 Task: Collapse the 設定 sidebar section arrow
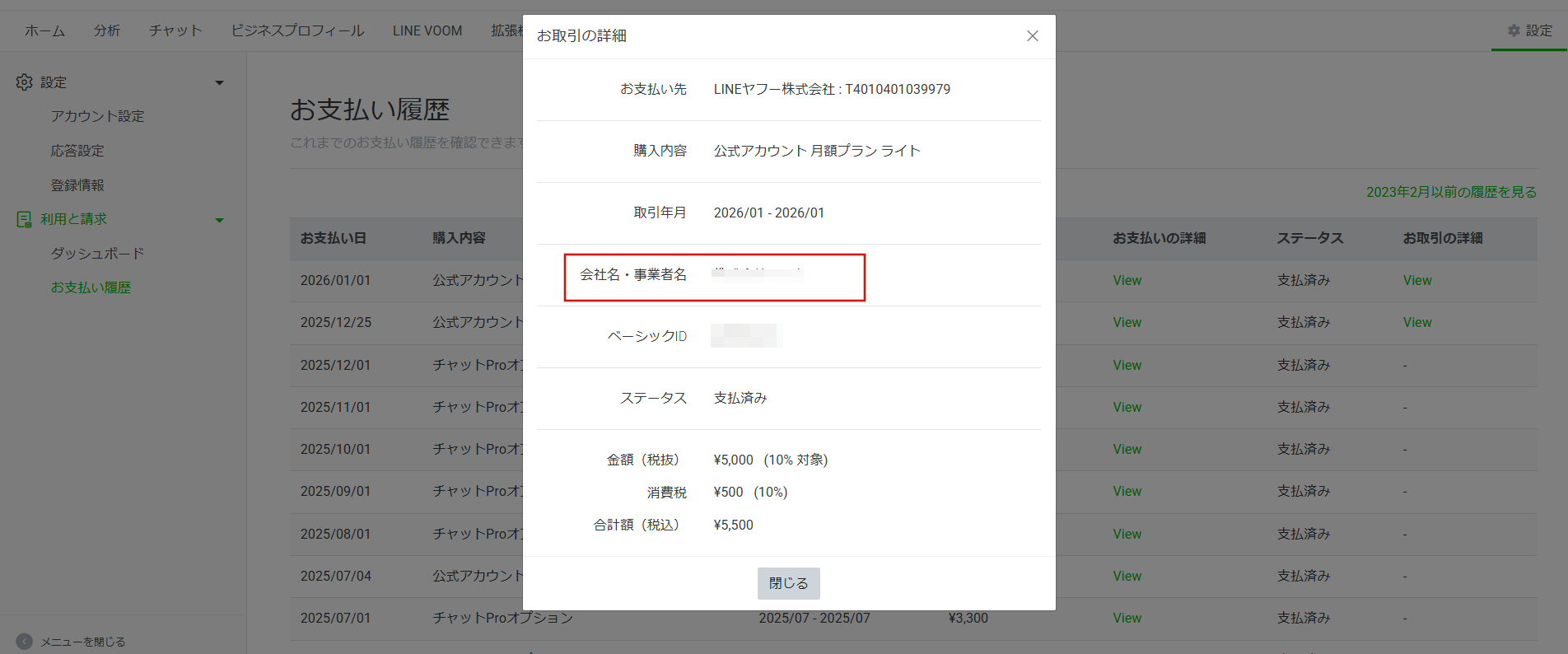click(219, 82)
